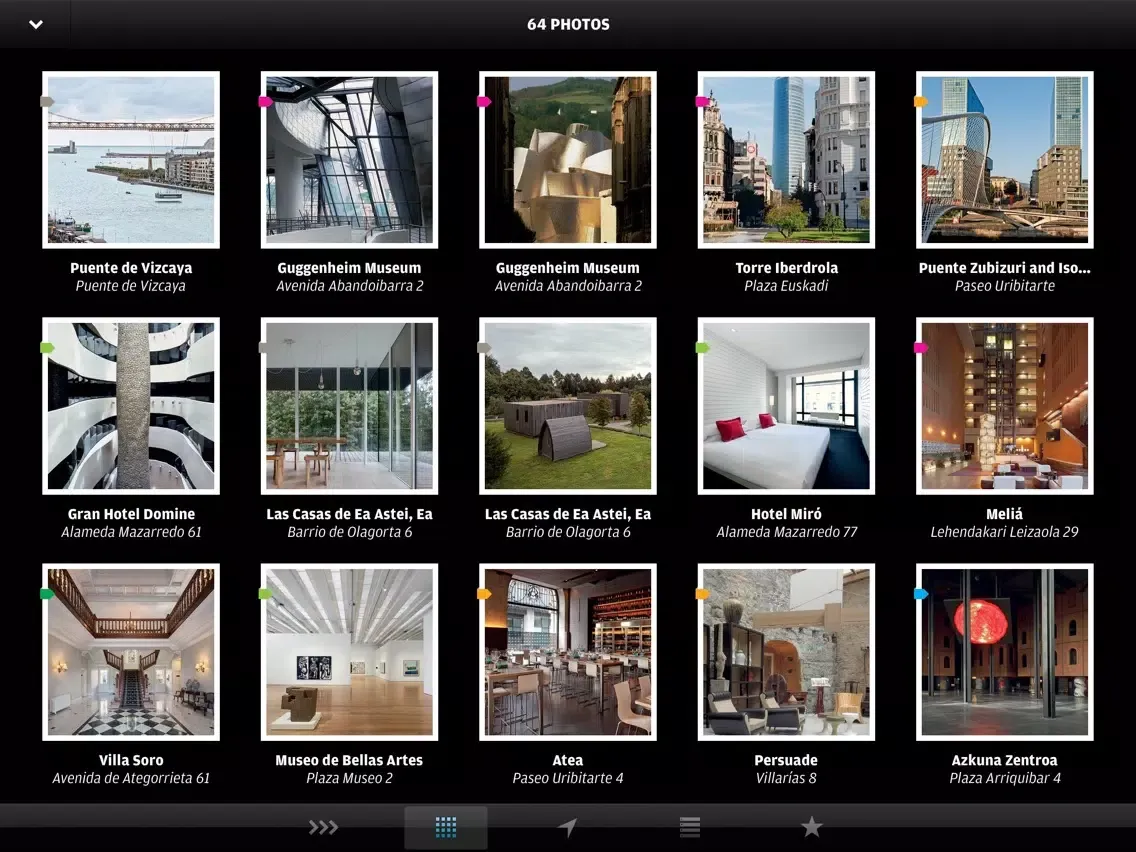Open the Meliá atrium photo
This screenshot has width=1136, height=852.
point(1005,406)
